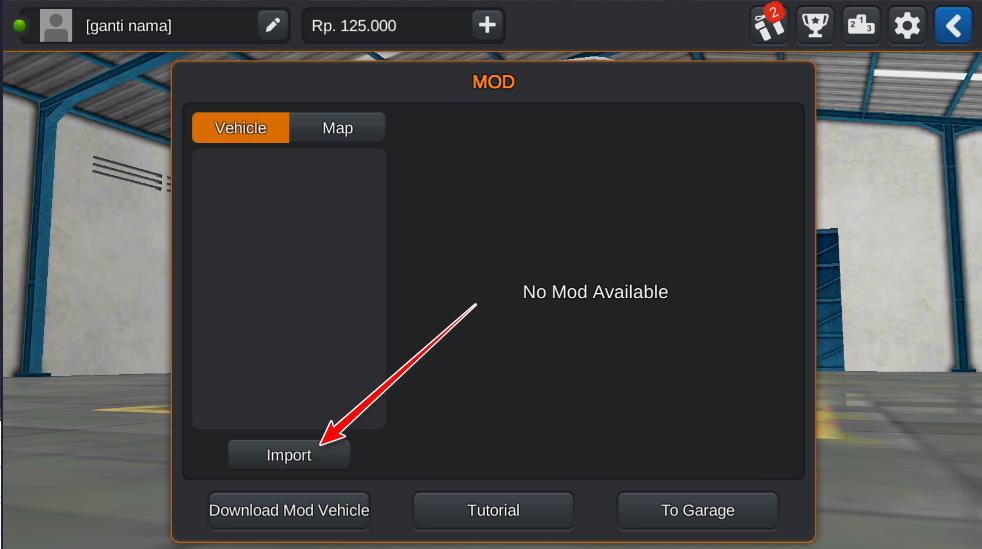Image resolution: width=982 pixels, height=549 pixels.
Task: Click the green online status dot
Action: [x=19, y=26]
